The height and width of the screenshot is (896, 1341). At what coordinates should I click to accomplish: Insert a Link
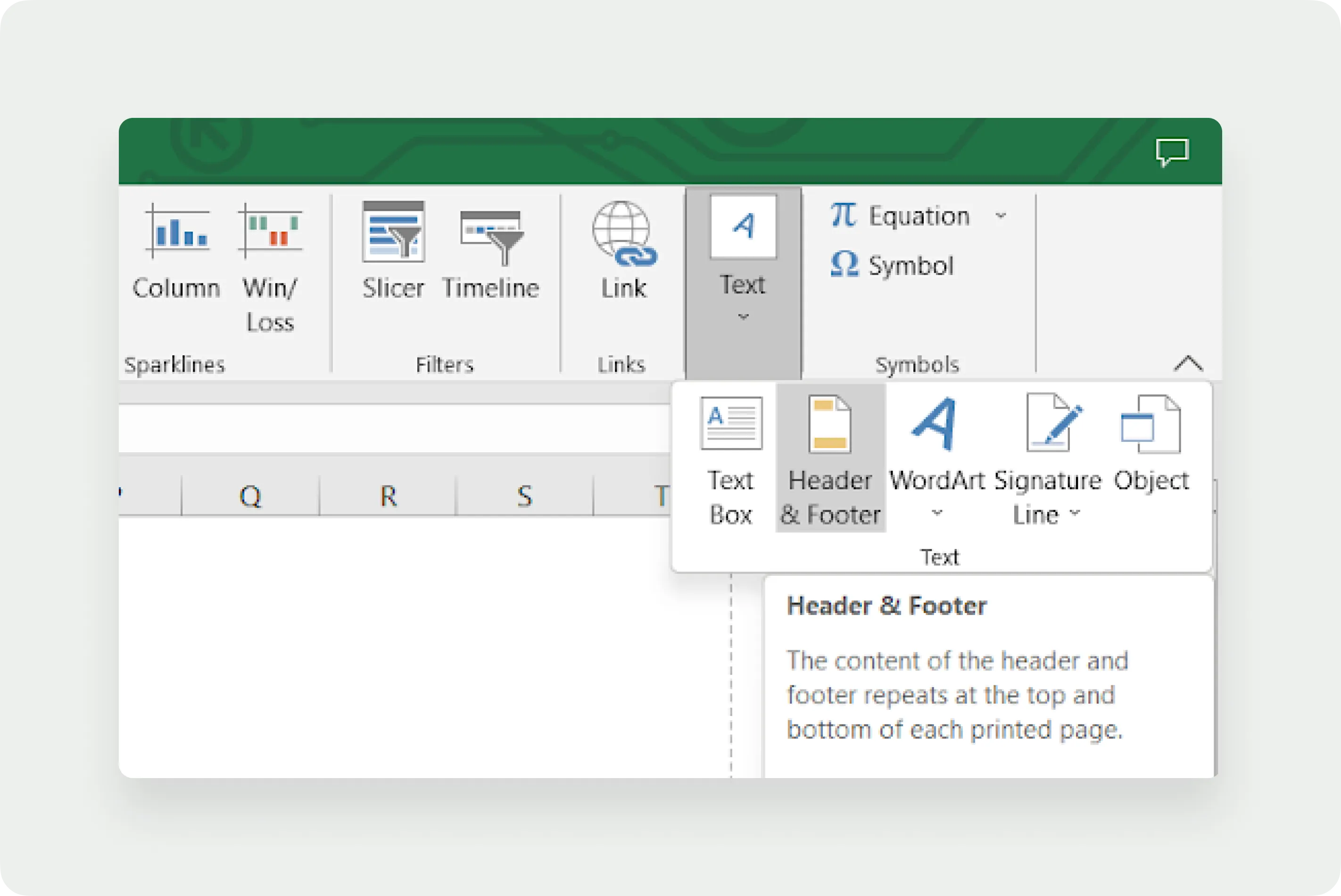[623, 250]
